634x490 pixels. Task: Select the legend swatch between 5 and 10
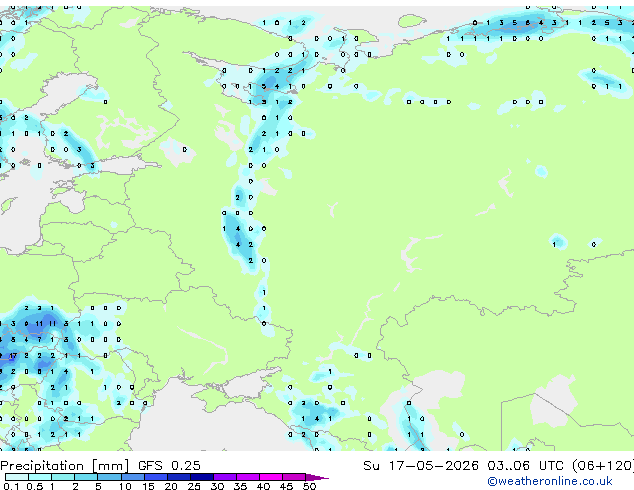point(109,477)
